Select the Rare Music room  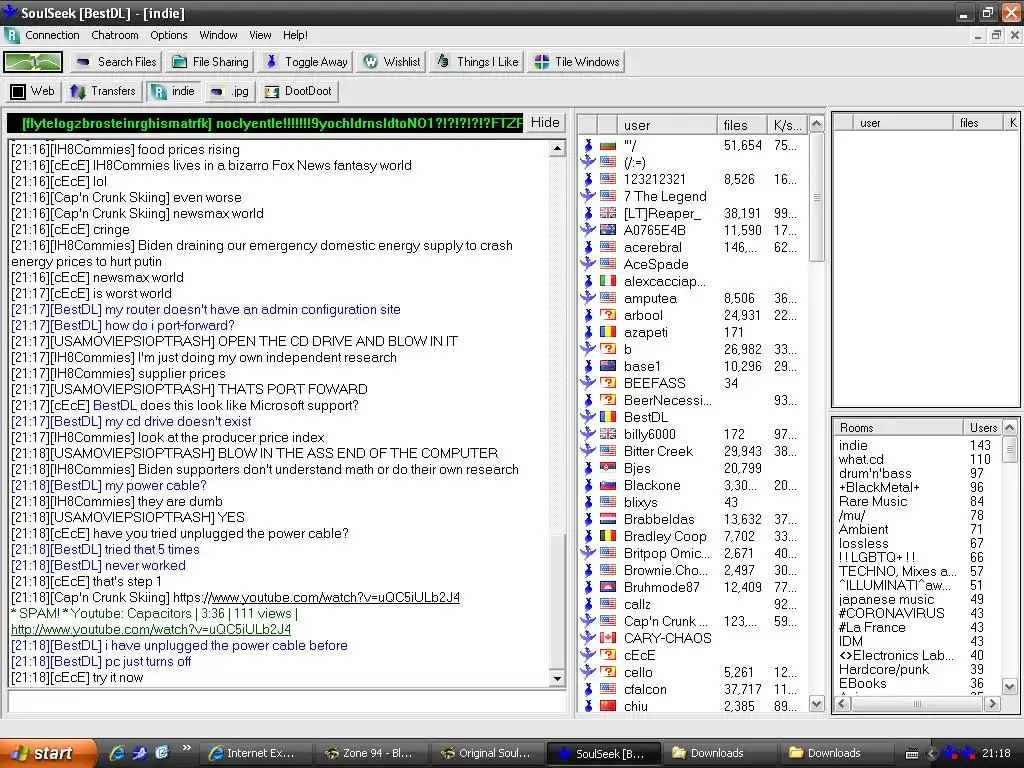tap(873, 502)
